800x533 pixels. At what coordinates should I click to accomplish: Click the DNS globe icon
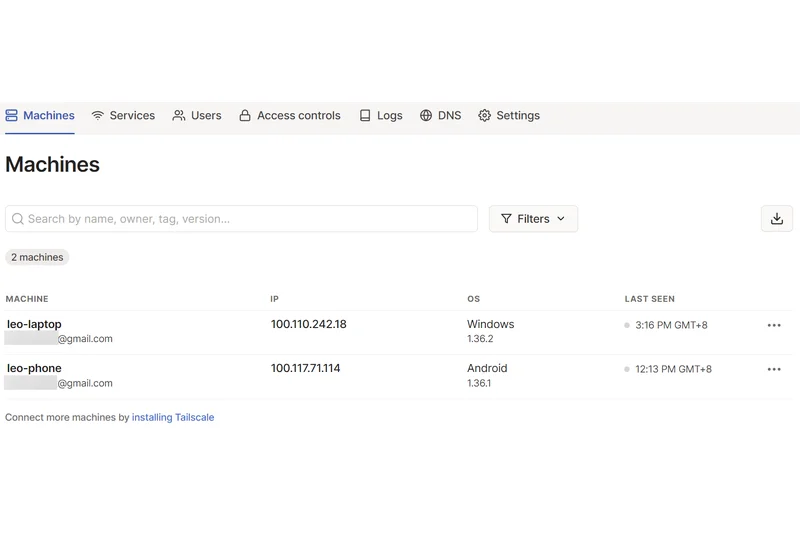[426, 116]
